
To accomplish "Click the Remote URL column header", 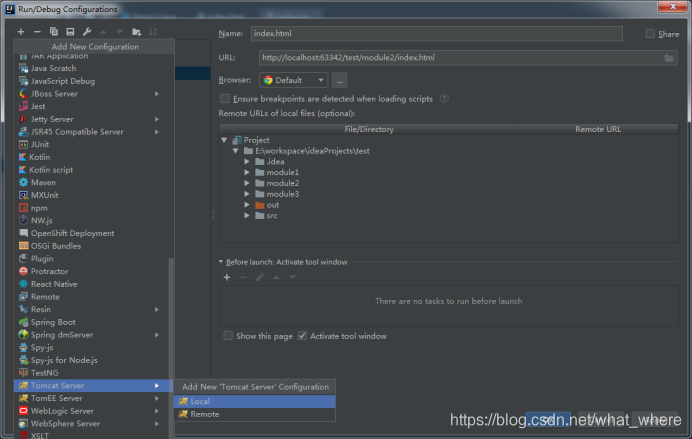I will coord(598,129).
